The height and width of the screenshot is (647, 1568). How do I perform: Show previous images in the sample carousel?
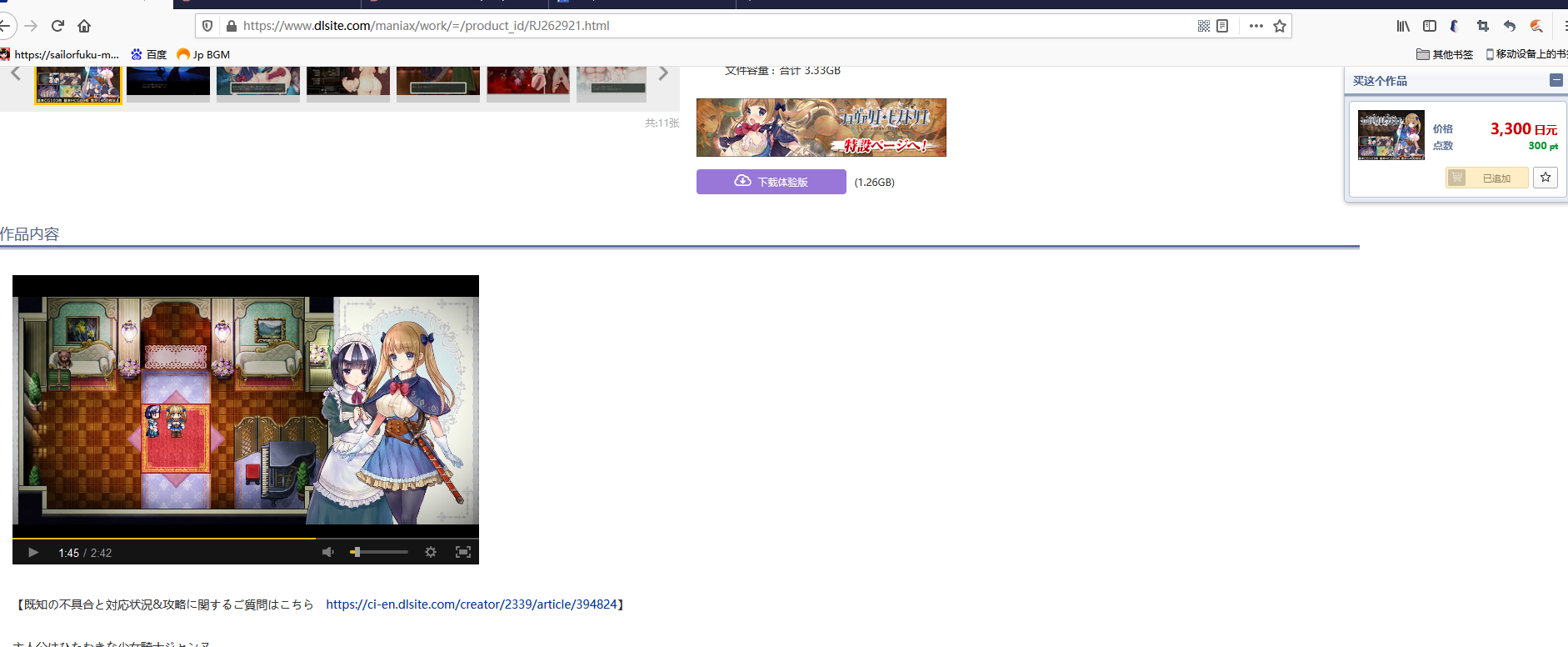16,74
